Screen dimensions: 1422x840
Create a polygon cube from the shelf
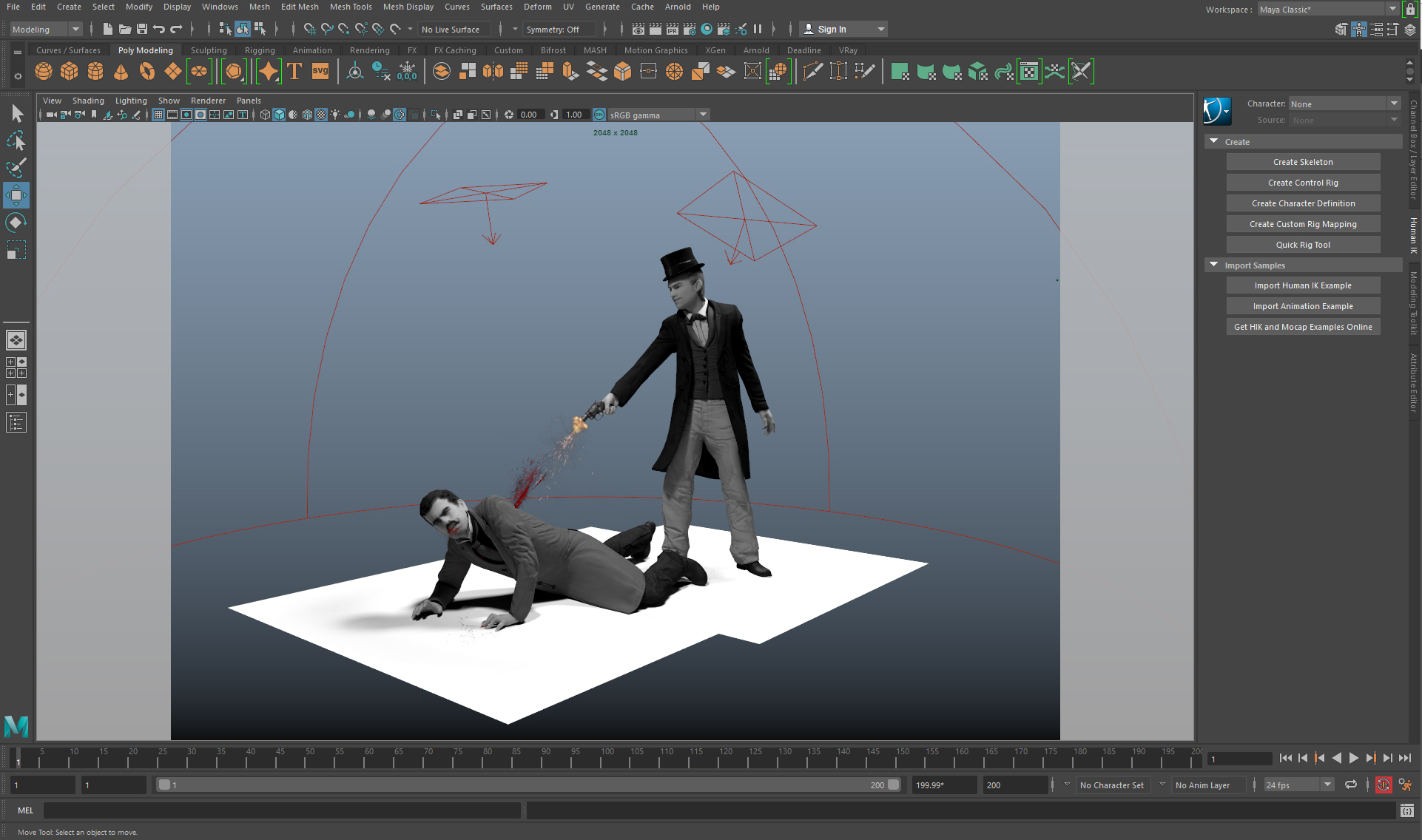70,72
